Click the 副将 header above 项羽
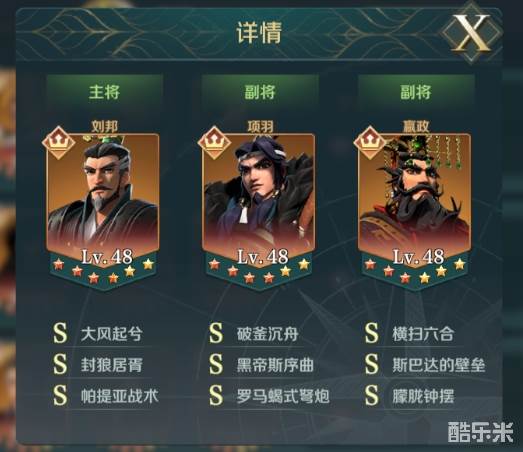 pos(260,91)
